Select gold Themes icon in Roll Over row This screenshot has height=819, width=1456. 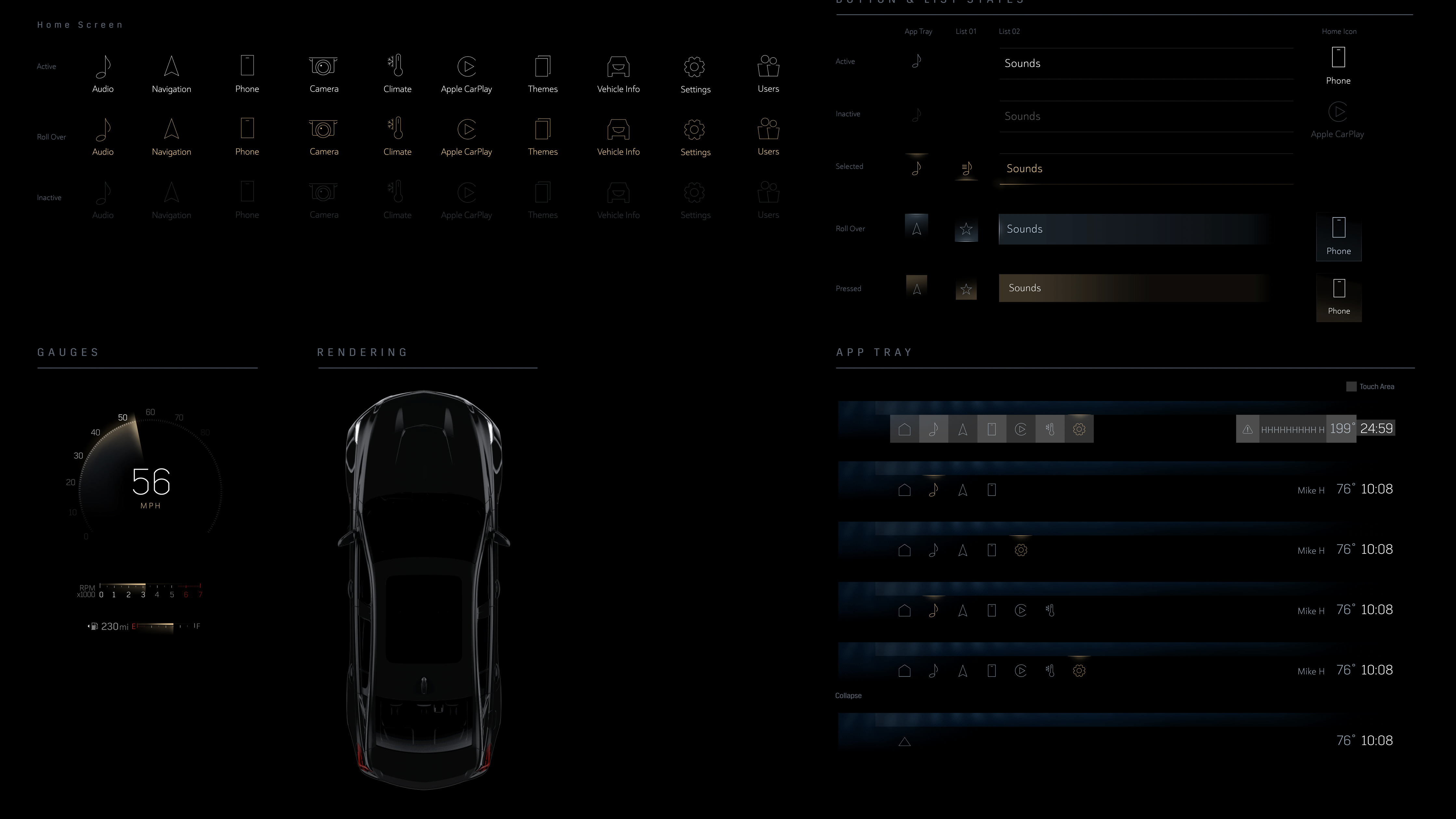point(542,129)
